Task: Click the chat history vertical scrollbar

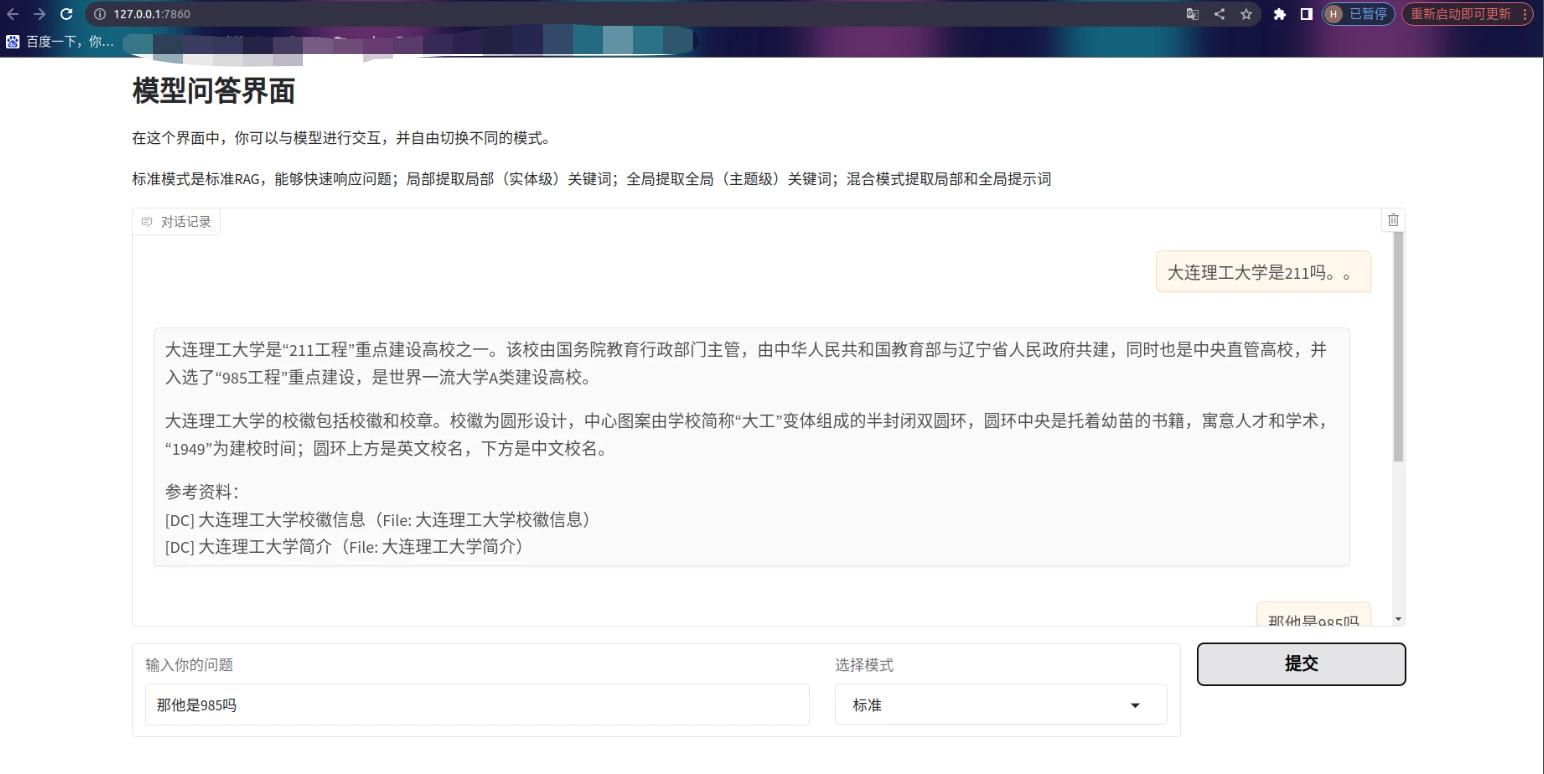Action: click(x=1398, y=350)
